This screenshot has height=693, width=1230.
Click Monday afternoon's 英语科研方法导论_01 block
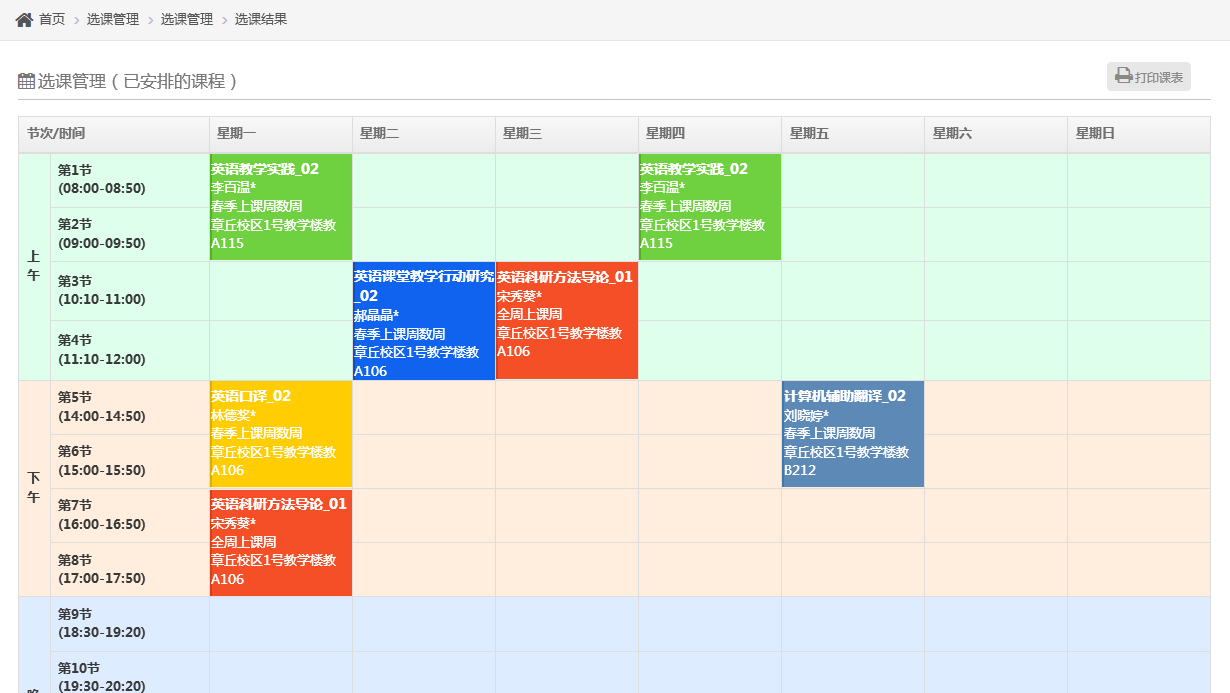click(x=280, y=543)
